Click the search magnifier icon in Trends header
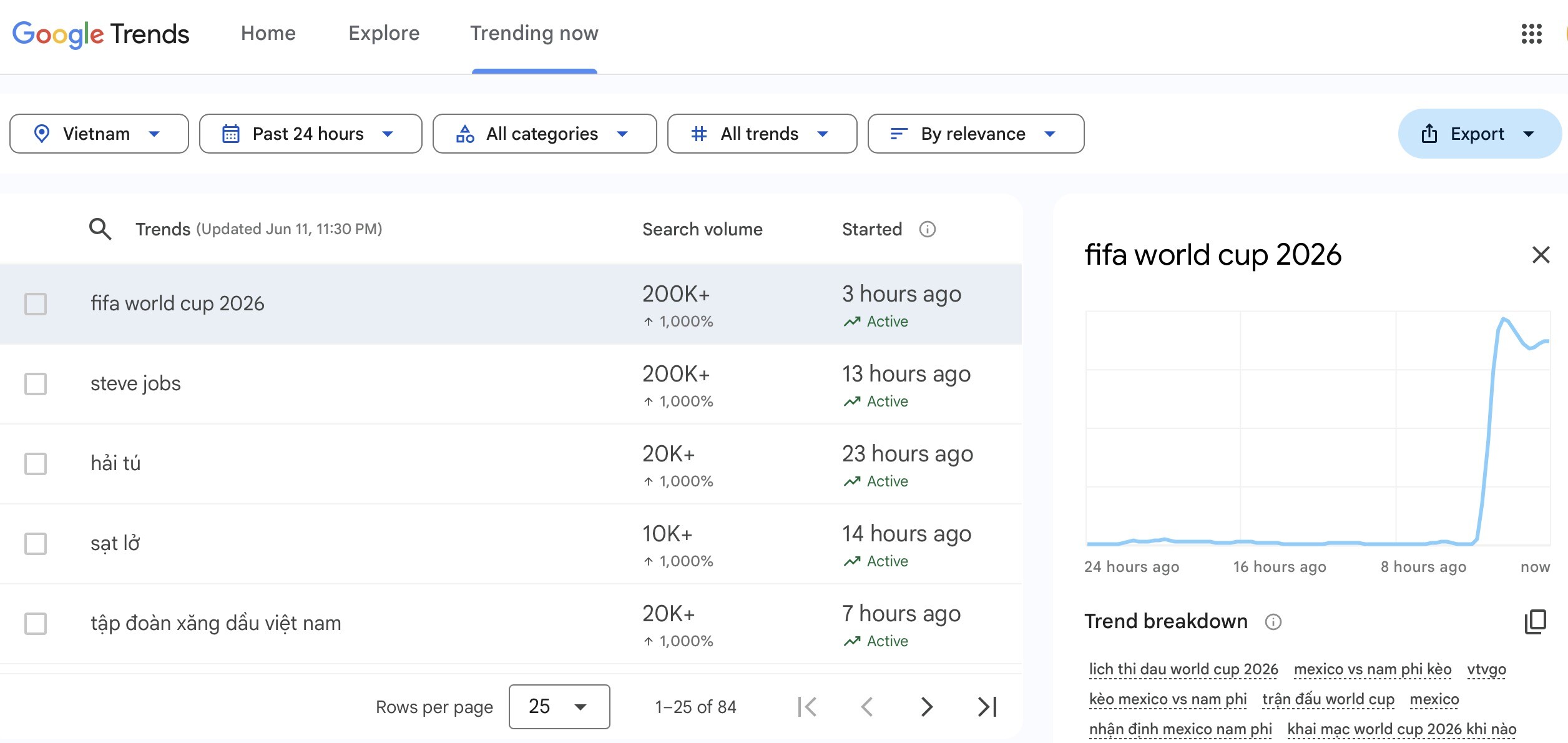The height and width of the screenshot is (743, 1568). [x=100, y=229]
